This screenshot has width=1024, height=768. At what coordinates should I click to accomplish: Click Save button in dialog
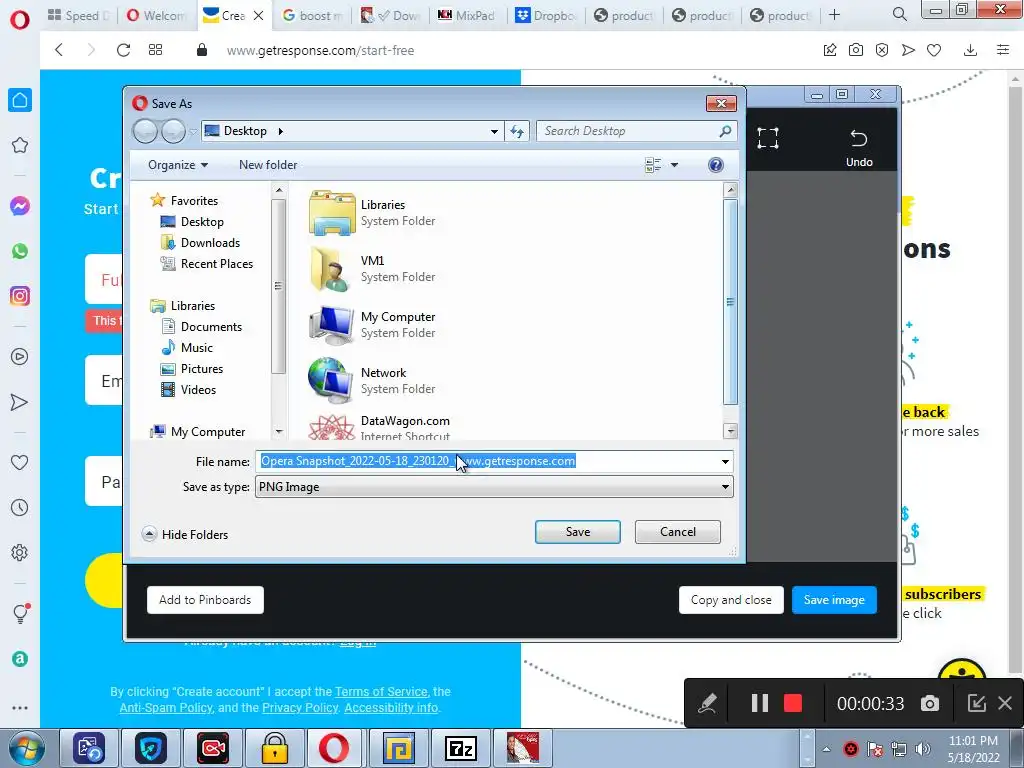577,532
